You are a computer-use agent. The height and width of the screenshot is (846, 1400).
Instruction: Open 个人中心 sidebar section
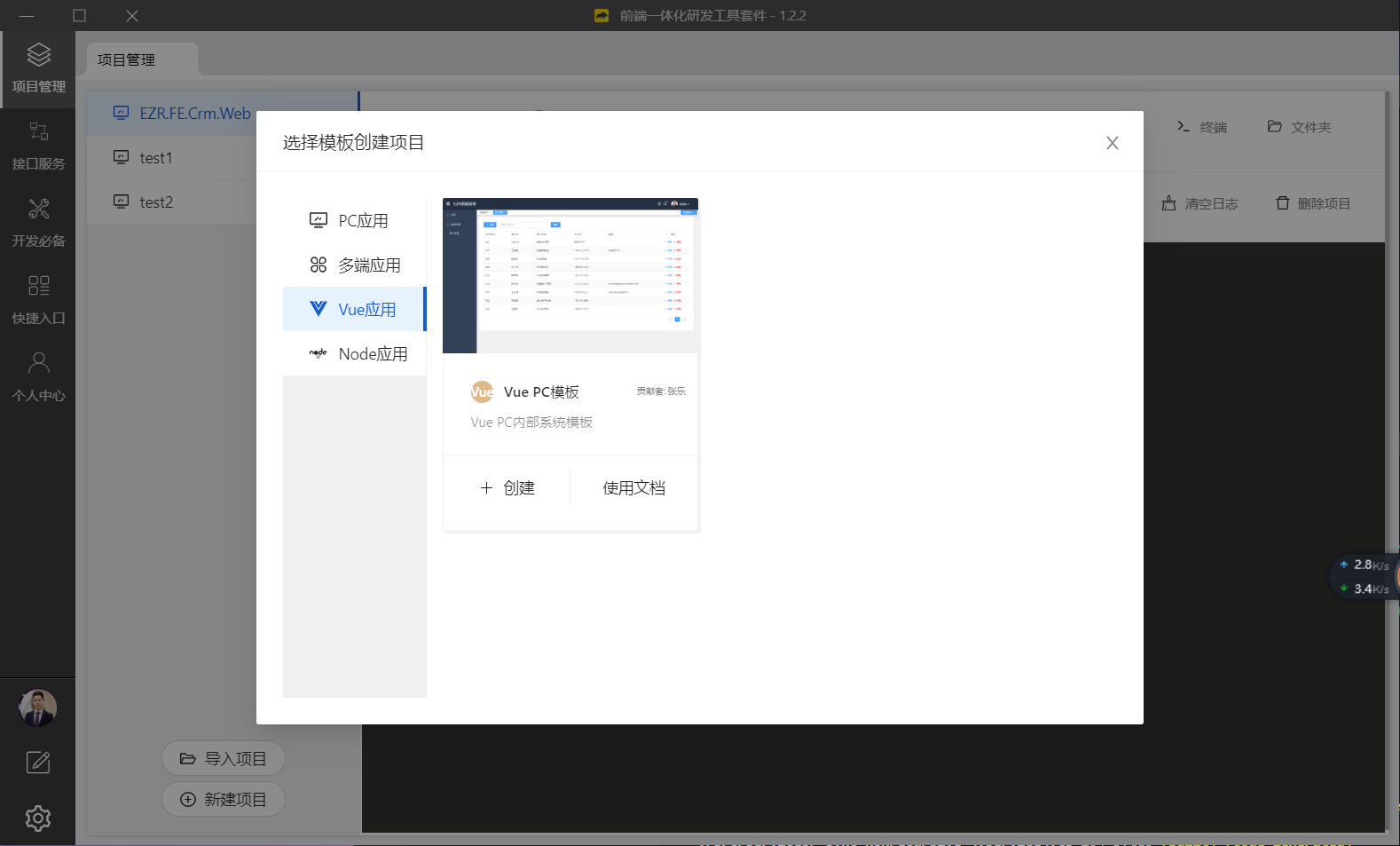pos(38,377)
